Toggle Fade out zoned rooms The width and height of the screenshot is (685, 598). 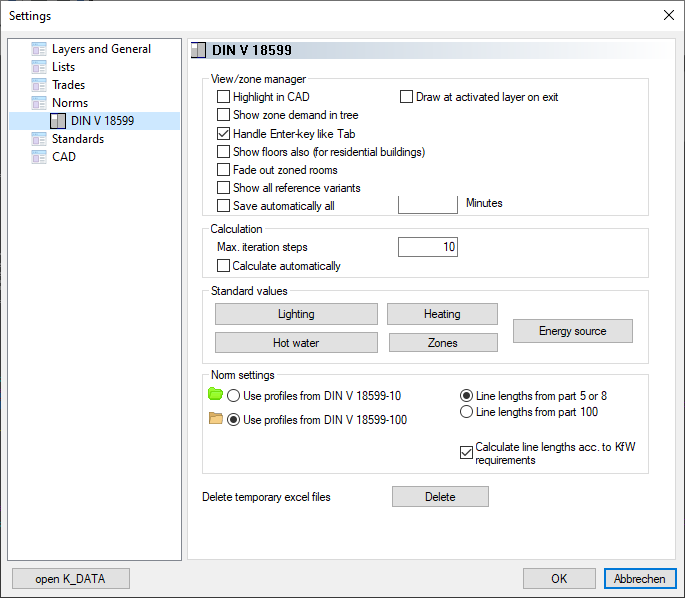tap(223, 169)
